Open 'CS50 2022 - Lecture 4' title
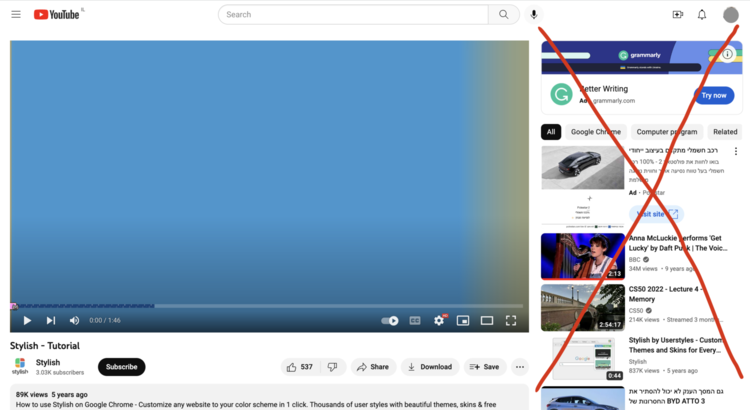The image size is (750, 410). click(x=664, y=294)
